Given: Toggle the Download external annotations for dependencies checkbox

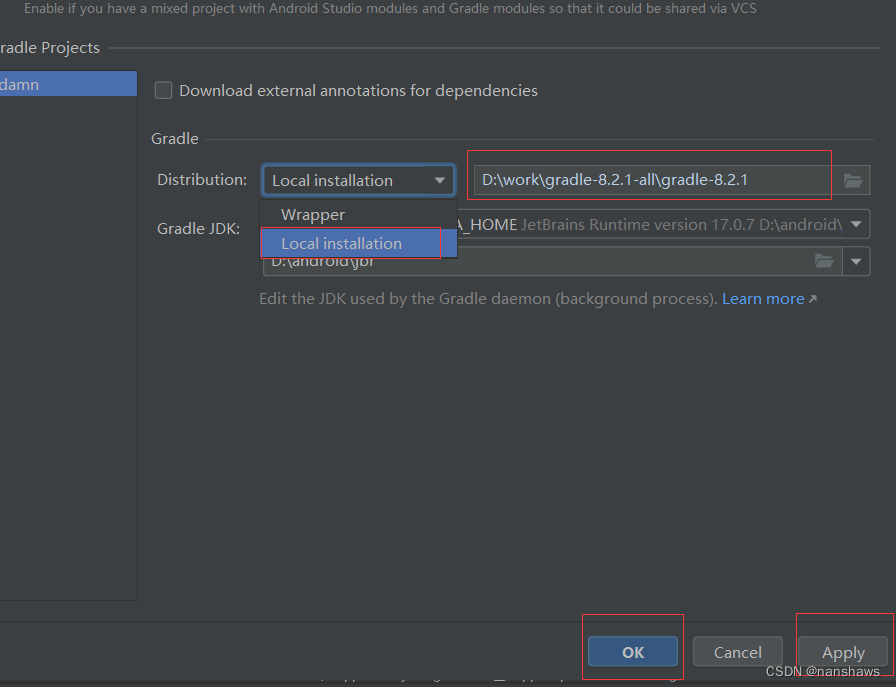Looking at the screenshot, I should pos(163,90).
